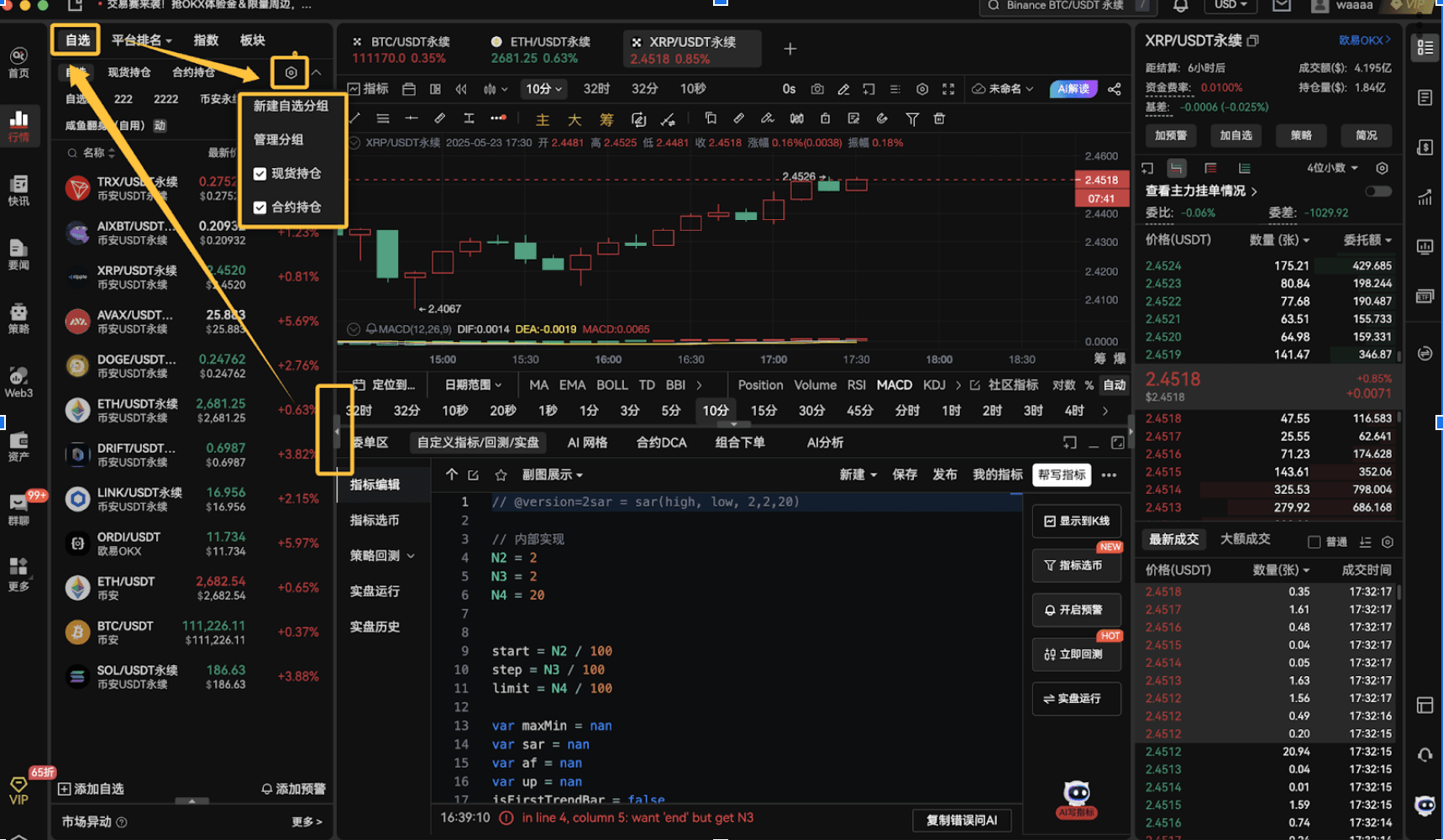The width and height of the screenshot is (1443, 840).
Task: Click the share chart icon
Action: [1115, 89]
